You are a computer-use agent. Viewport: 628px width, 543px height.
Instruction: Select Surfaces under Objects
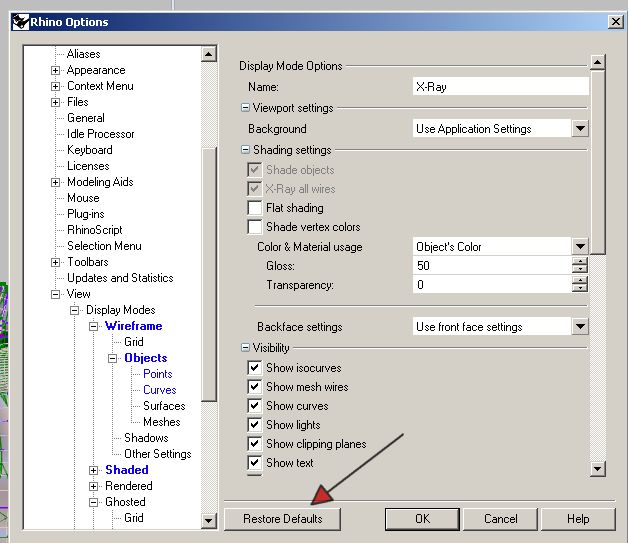pos(164,406)
